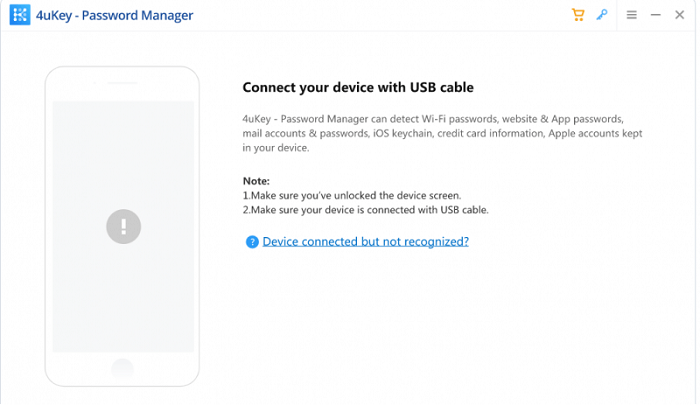The height and width of the screenshot is (405, 700).
Task: Click the gray exclamation mark warning icon
Action: (x=122, y=227)
